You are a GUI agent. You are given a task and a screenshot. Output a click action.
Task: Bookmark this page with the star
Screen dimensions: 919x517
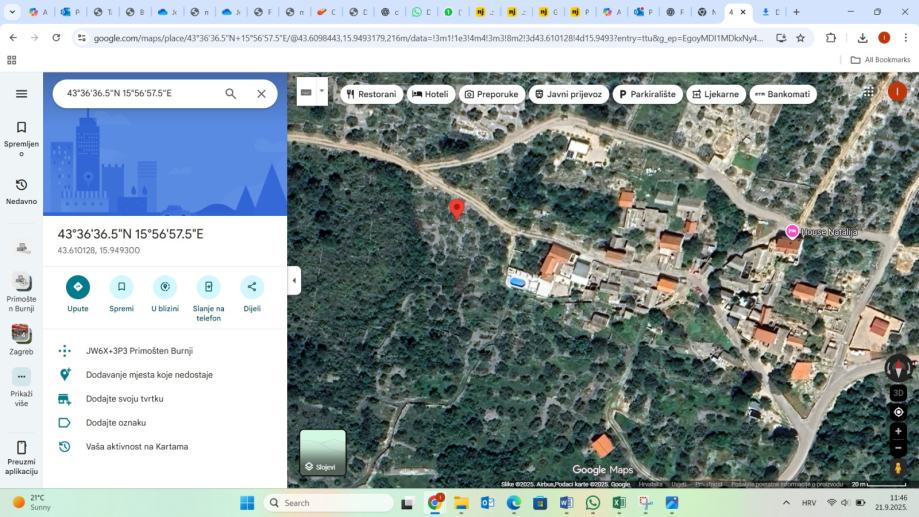pos(801,38)
